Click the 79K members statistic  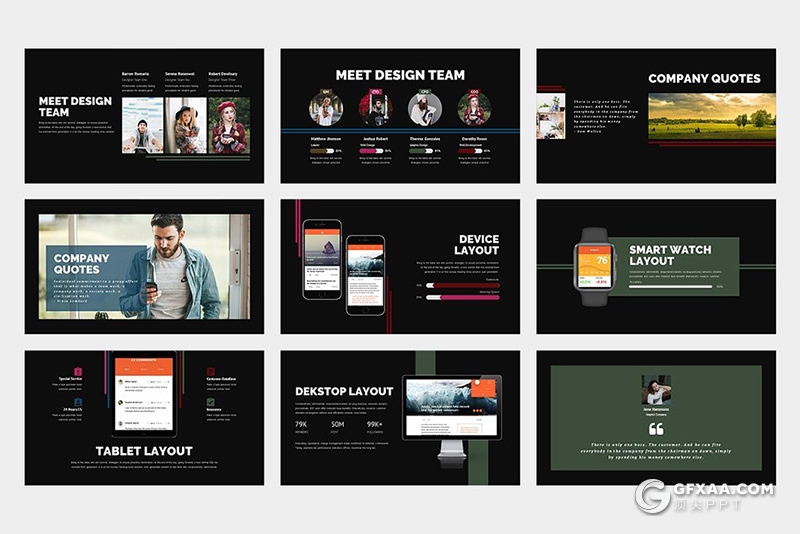[x=302, y=424]
